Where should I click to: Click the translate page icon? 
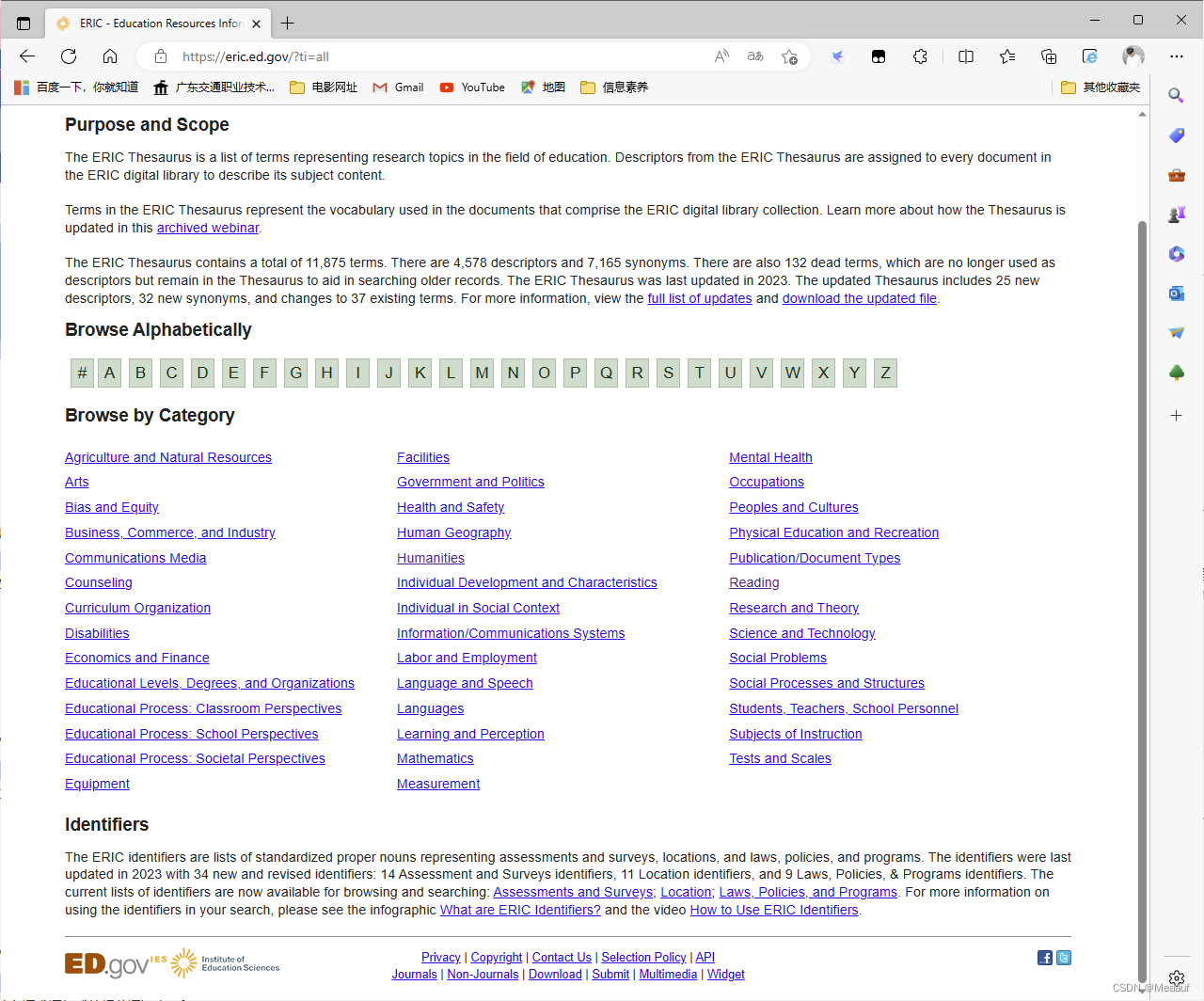point(755,56)
